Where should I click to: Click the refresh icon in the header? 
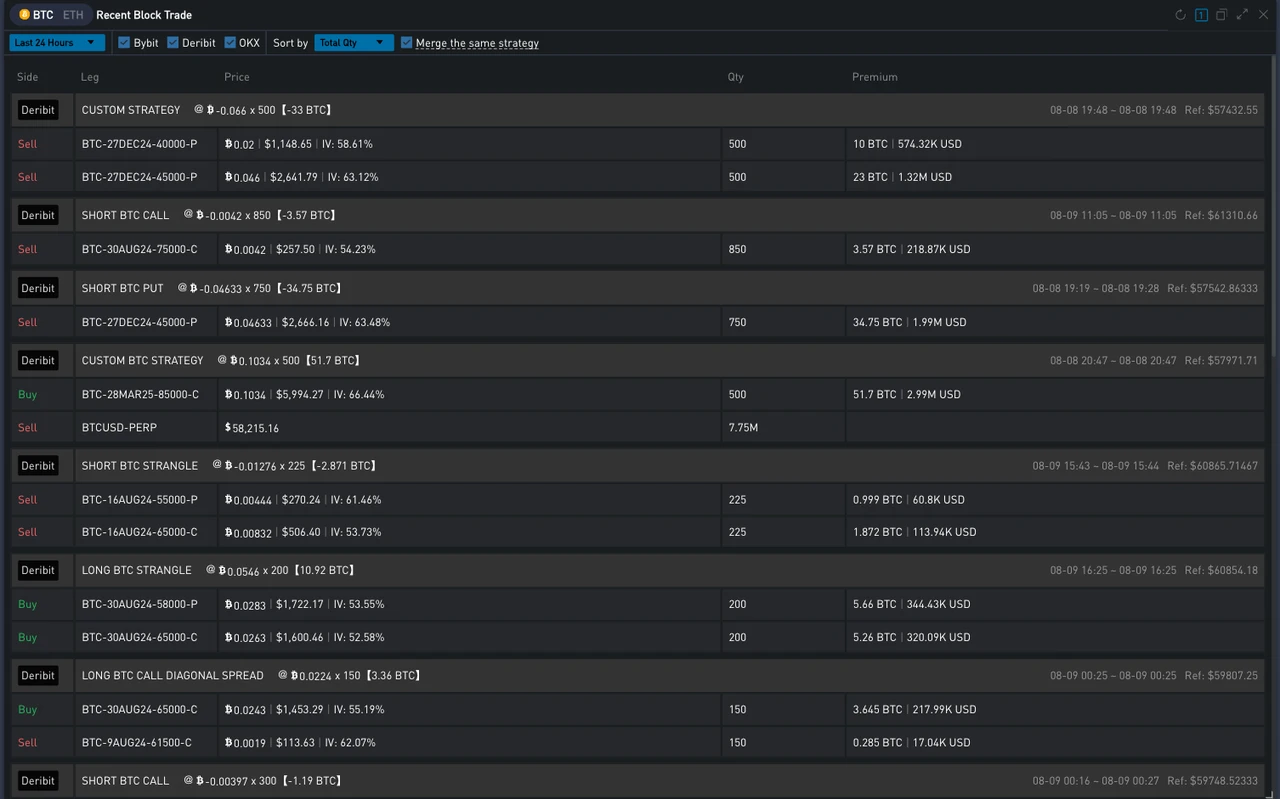pyautogui.click(x=1180, y=15)
